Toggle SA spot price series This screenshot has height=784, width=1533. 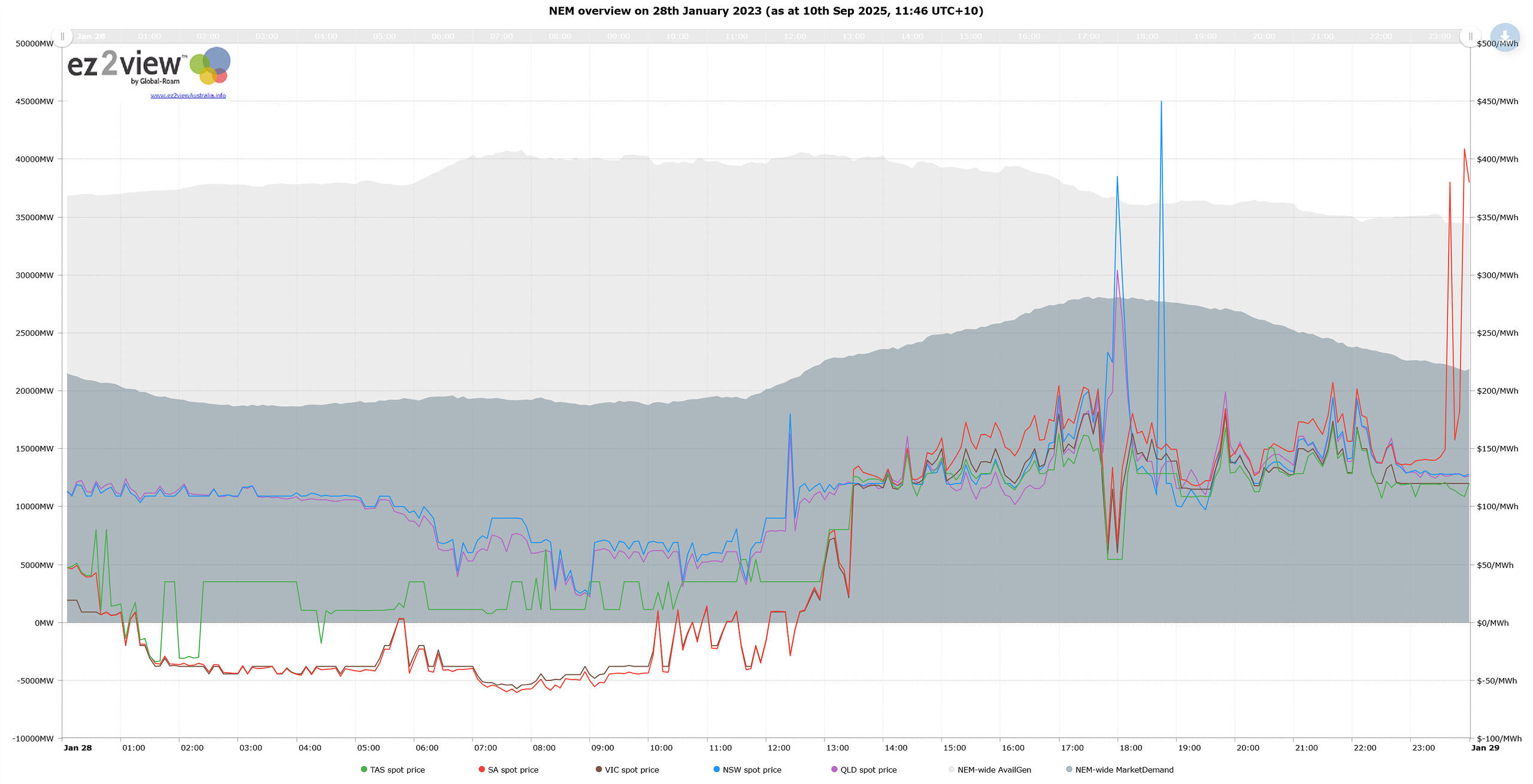coord(508,770)
